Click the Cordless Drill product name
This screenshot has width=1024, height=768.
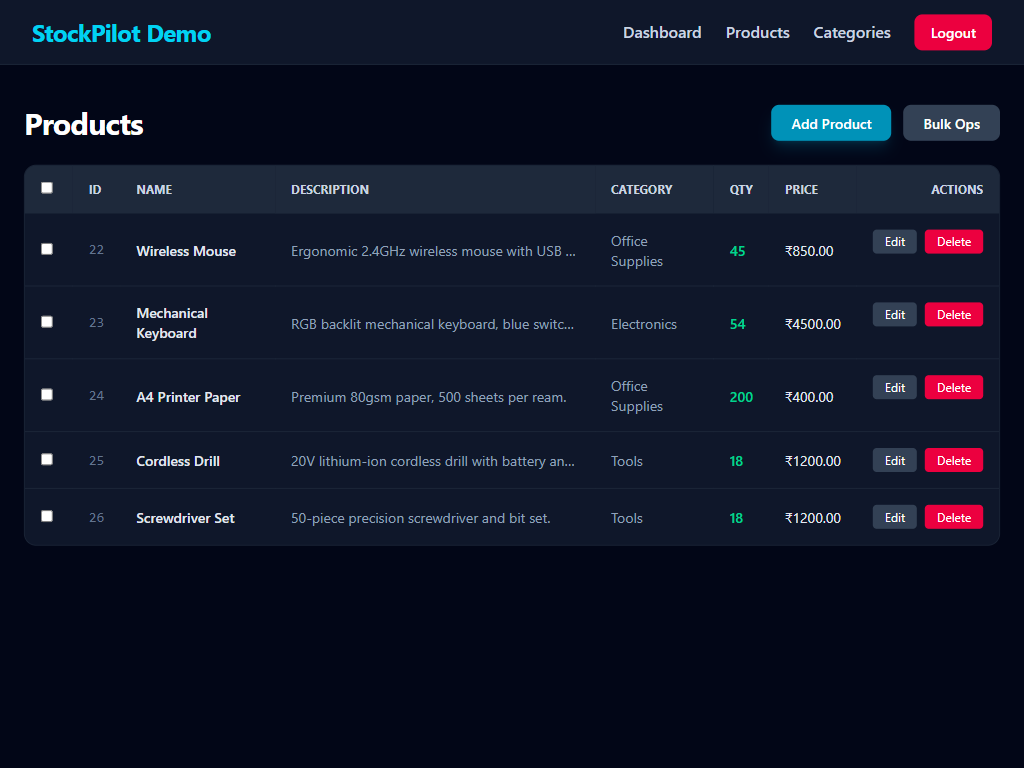(x=178, y=461)
